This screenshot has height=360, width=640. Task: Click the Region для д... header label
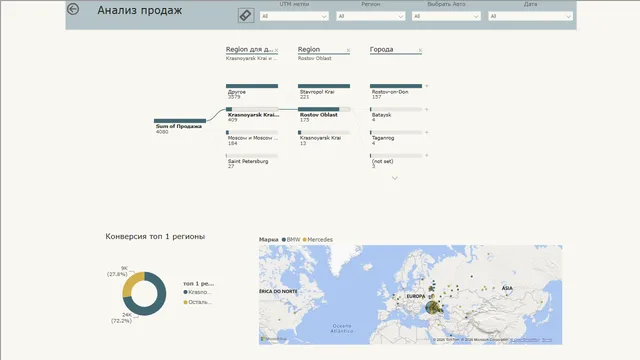[x=249, y=49]
